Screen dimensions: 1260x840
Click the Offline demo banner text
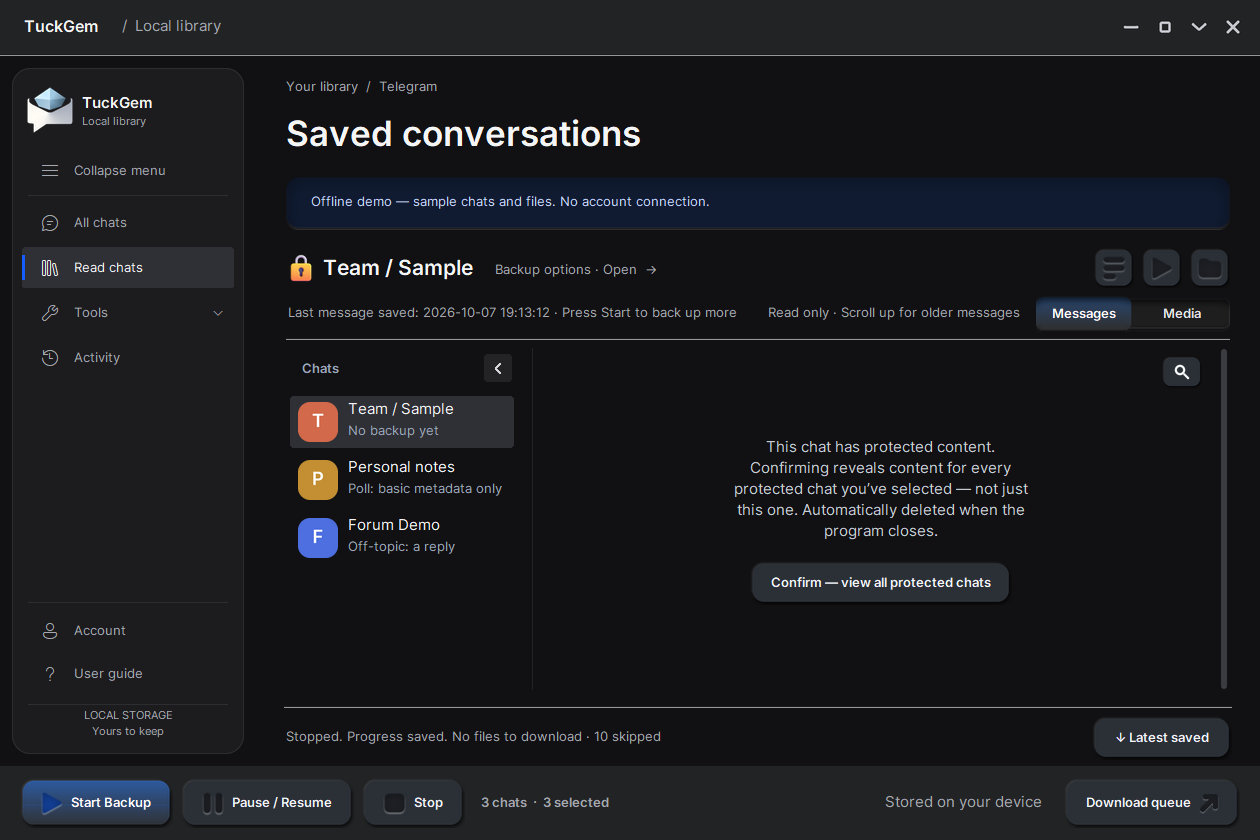coord(510,202)
